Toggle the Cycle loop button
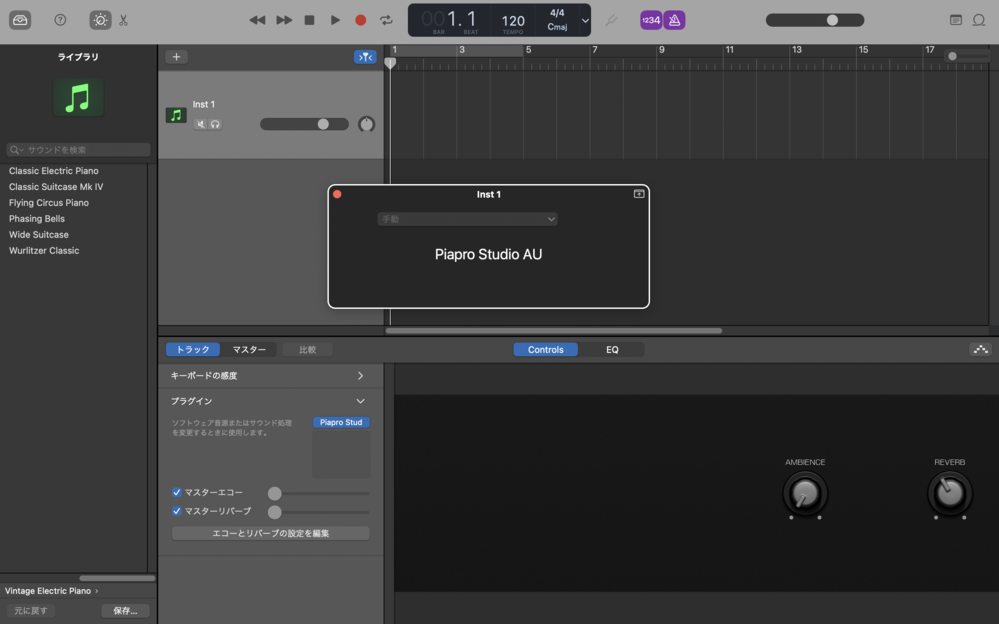This screenshot has height=624, width=999. (386, 20)
